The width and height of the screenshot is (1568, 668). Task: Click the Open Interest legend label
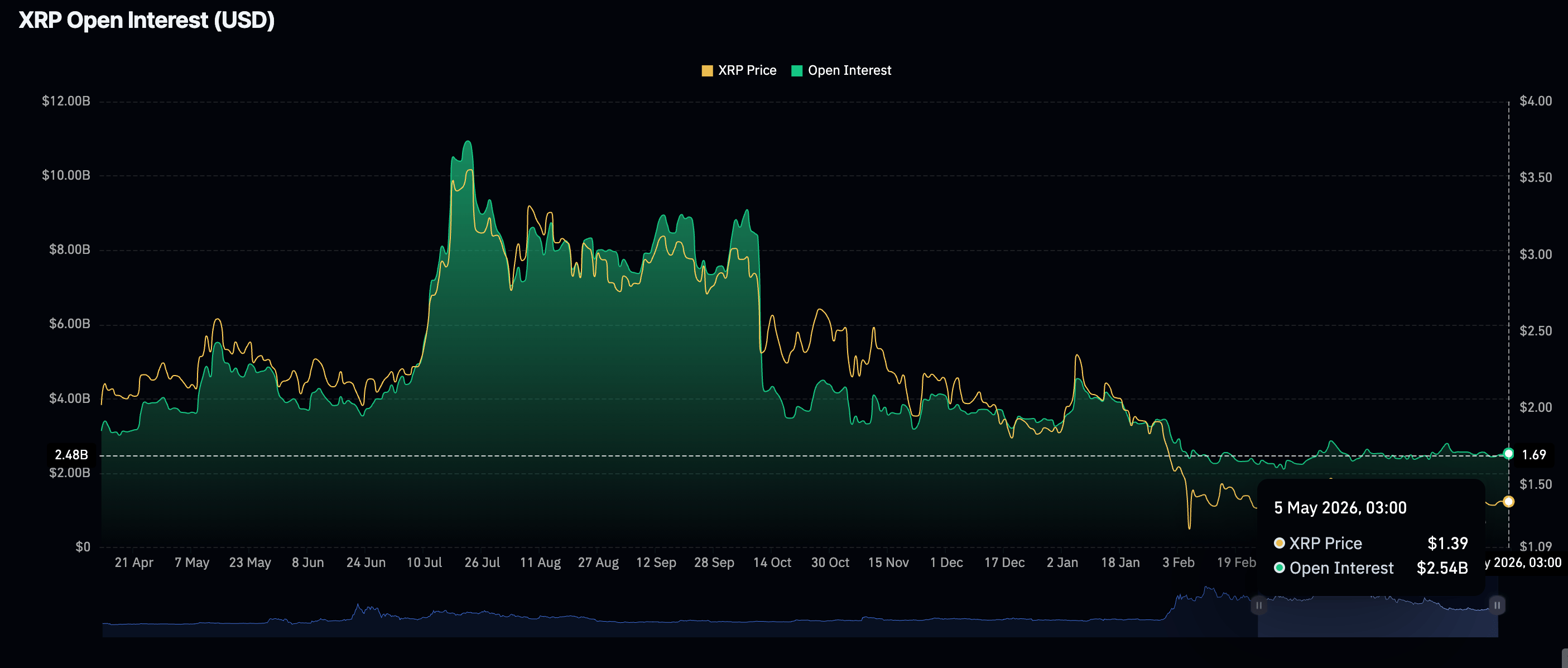pyautogui.click(x=849, y=71)
